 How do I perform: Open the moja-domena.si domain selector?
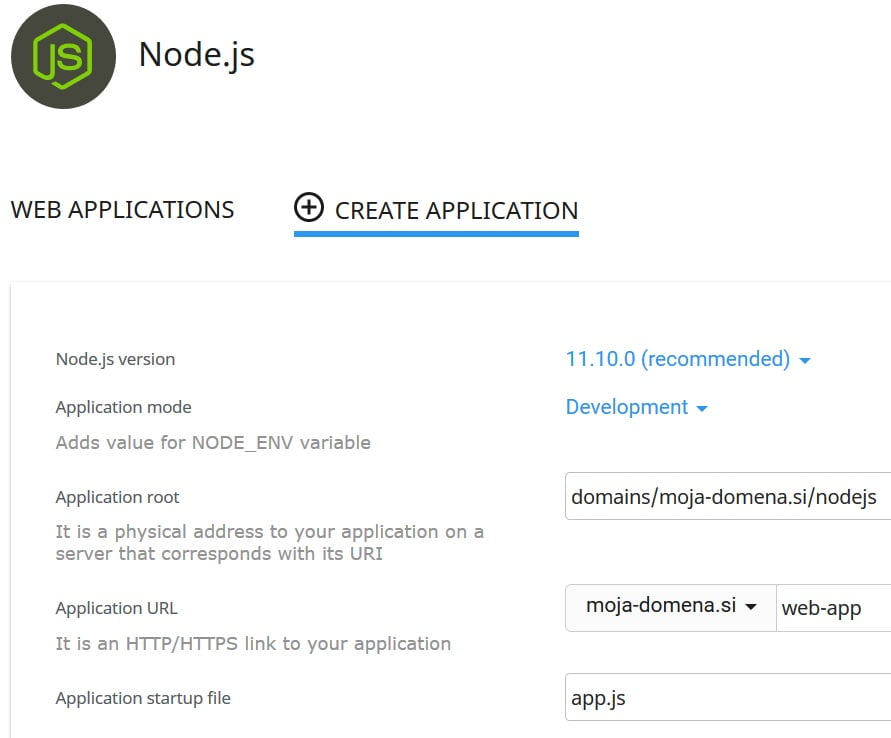point(670,607)
